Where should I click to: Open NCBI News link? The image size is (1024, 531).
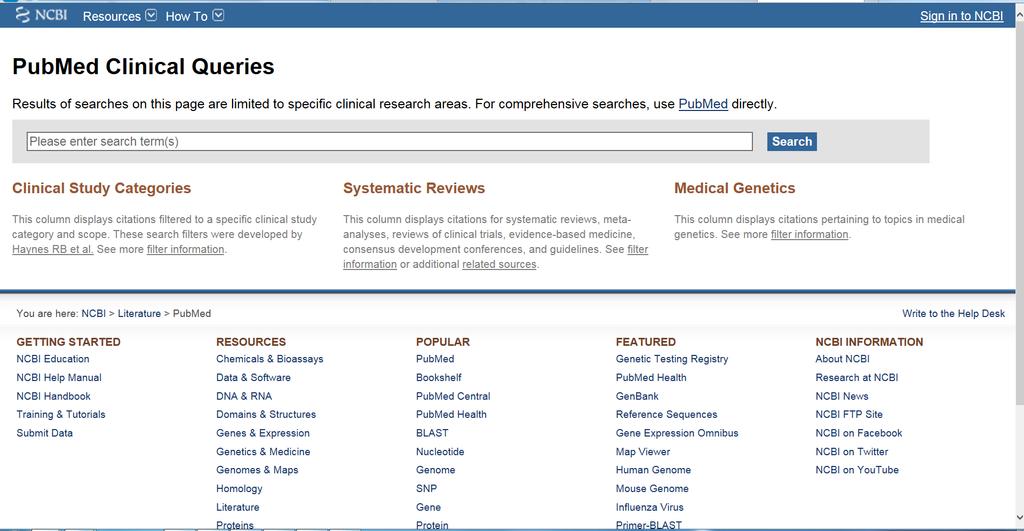(x=842, y=396)
